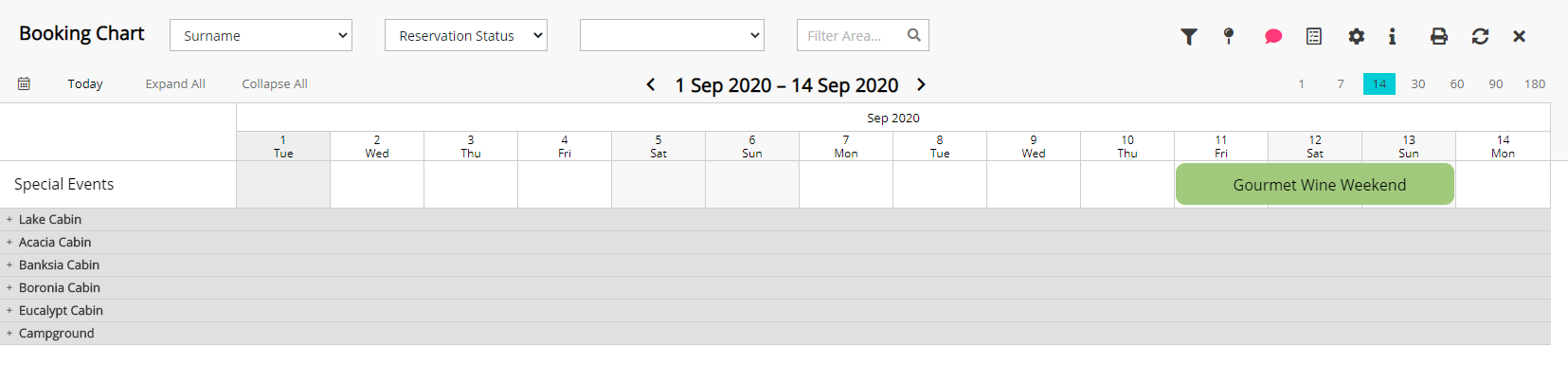Click the information icon
The height and width of the screenshot is (365, 1568).
[x=1392, y=36]
